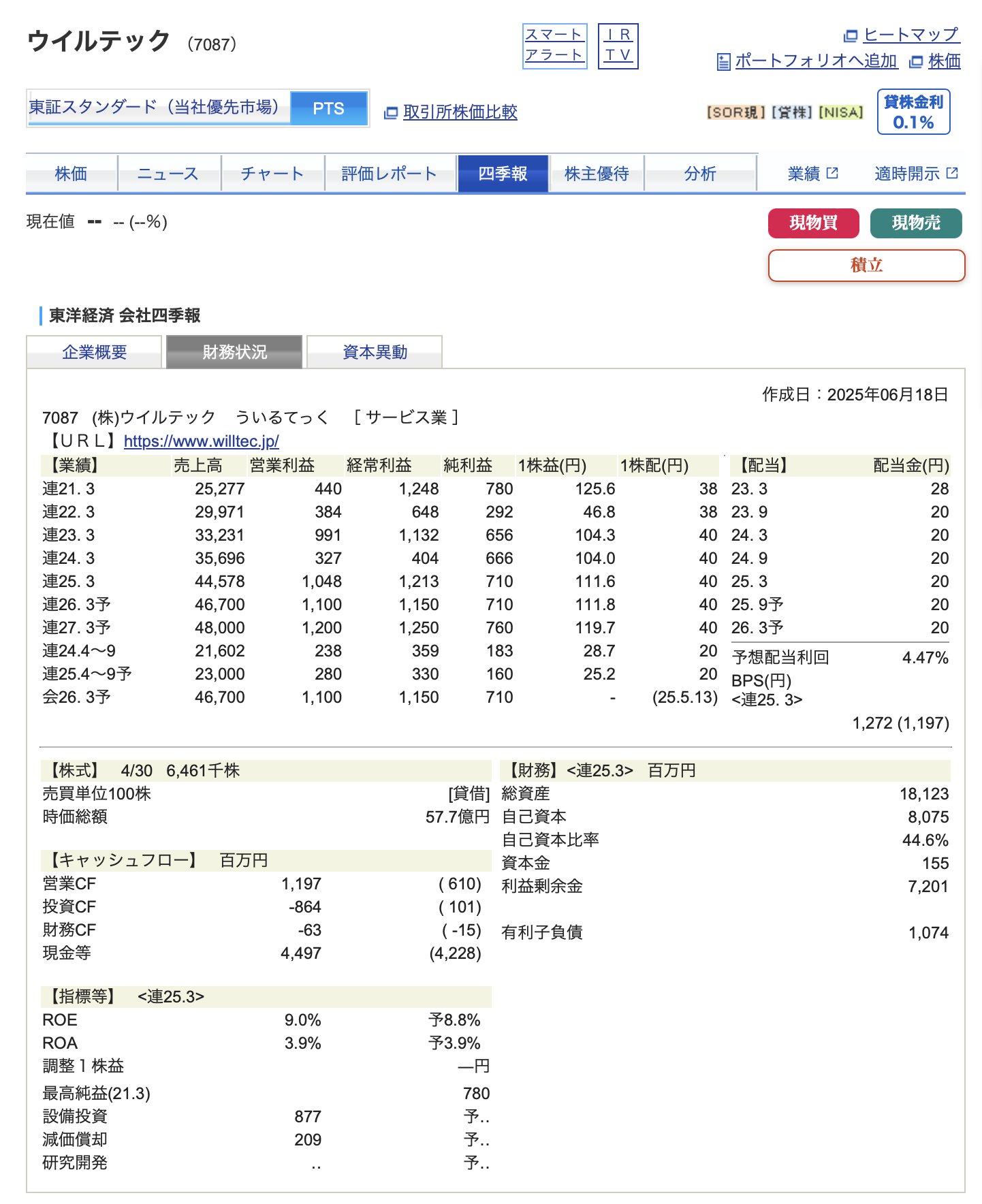Open the IR TV box

tap(618, 46)
